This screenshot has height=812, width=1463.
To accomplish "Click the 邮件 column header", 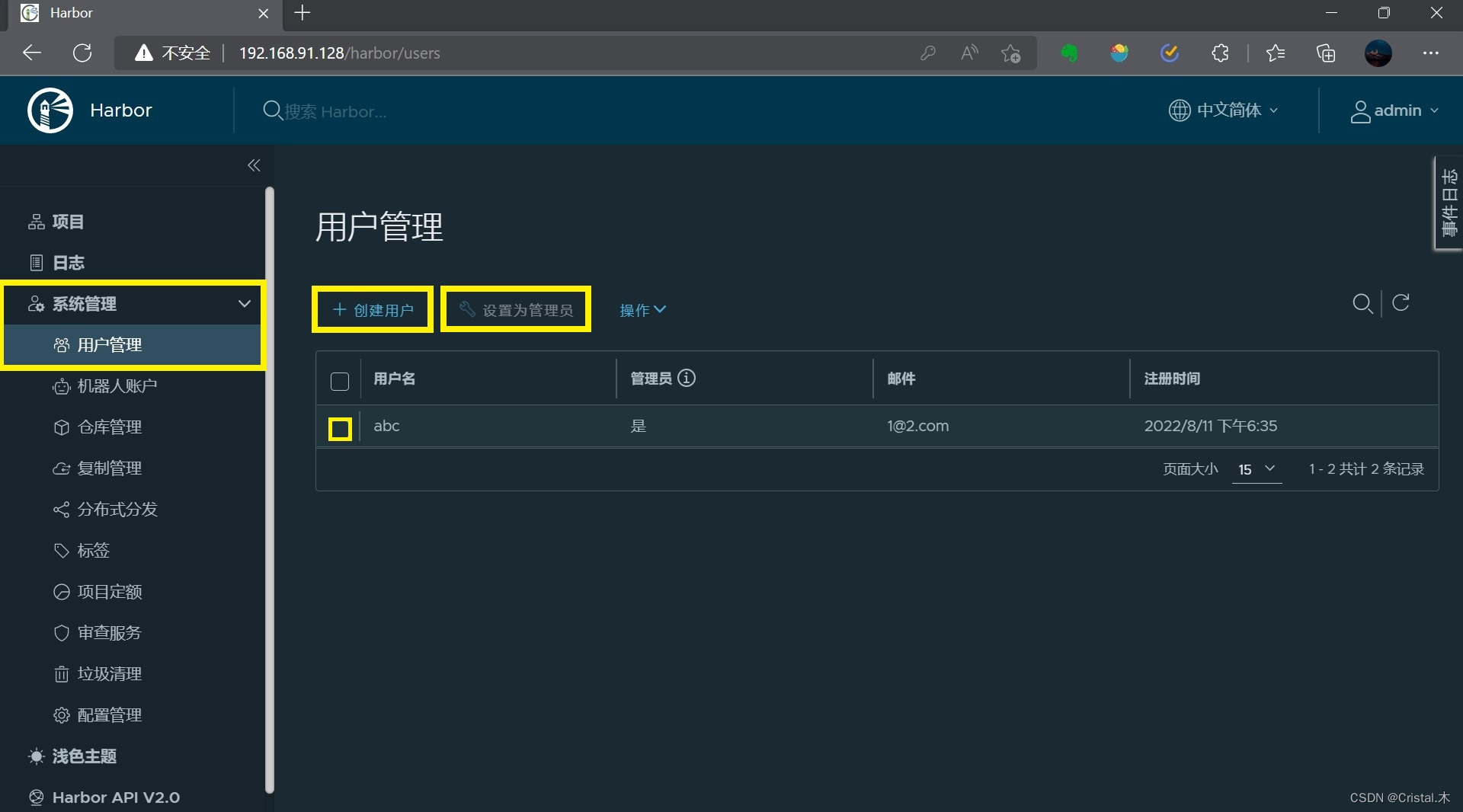I will tap(901, 379).
